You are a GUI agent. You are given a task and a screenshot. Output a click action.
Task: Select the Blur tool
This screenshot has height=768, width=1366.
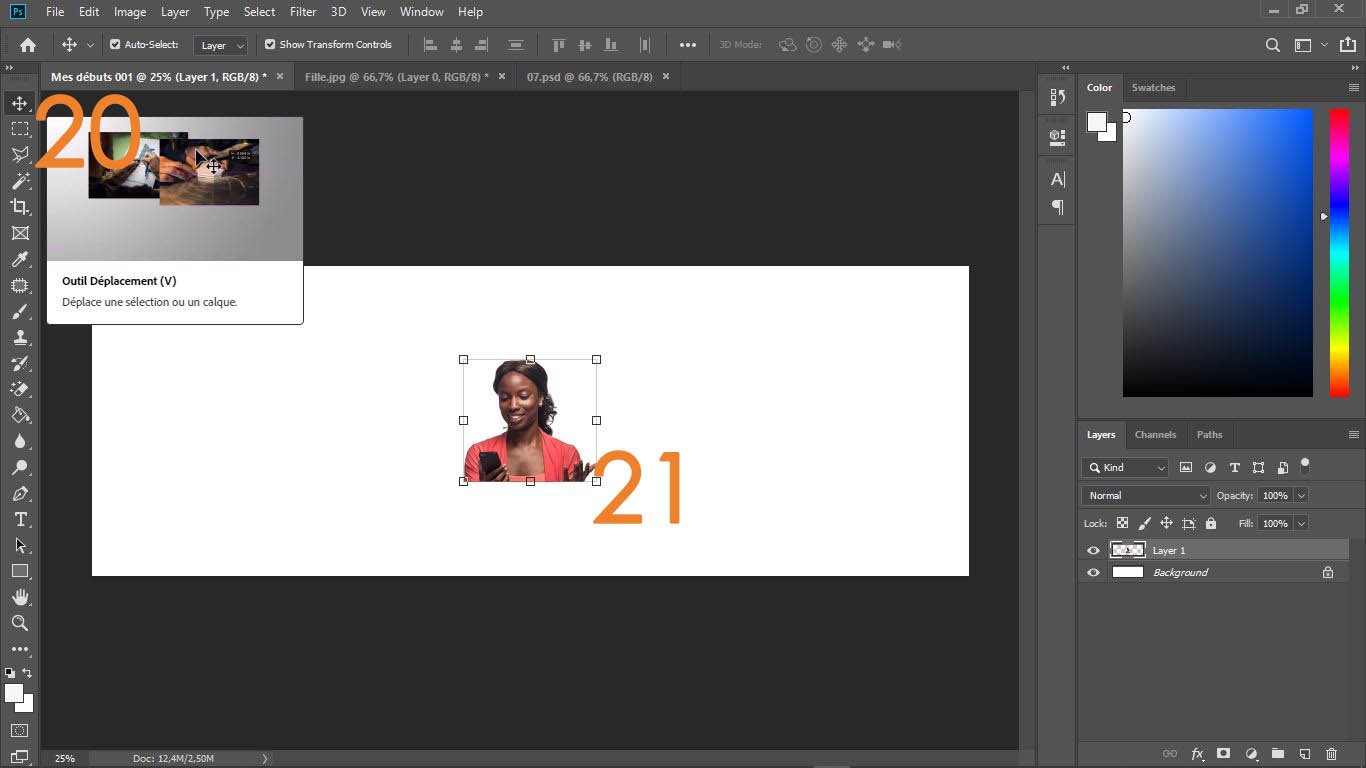coord(20,441)
